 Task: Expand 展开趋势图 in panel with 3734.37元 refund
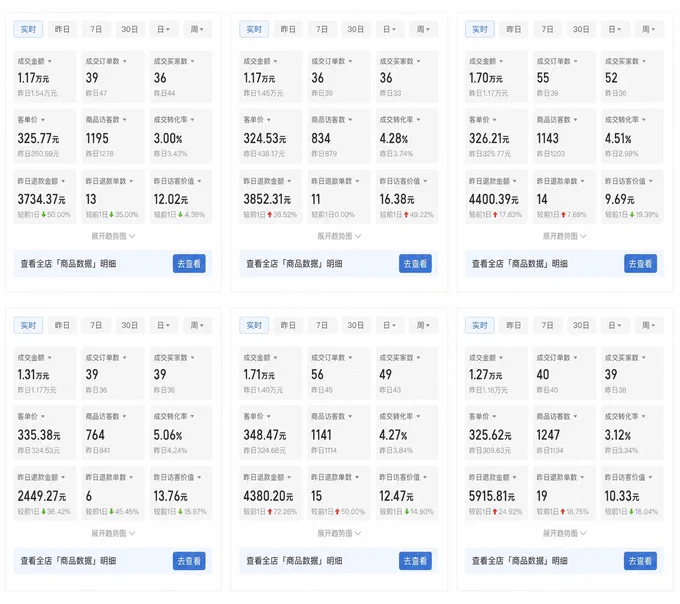113,236
